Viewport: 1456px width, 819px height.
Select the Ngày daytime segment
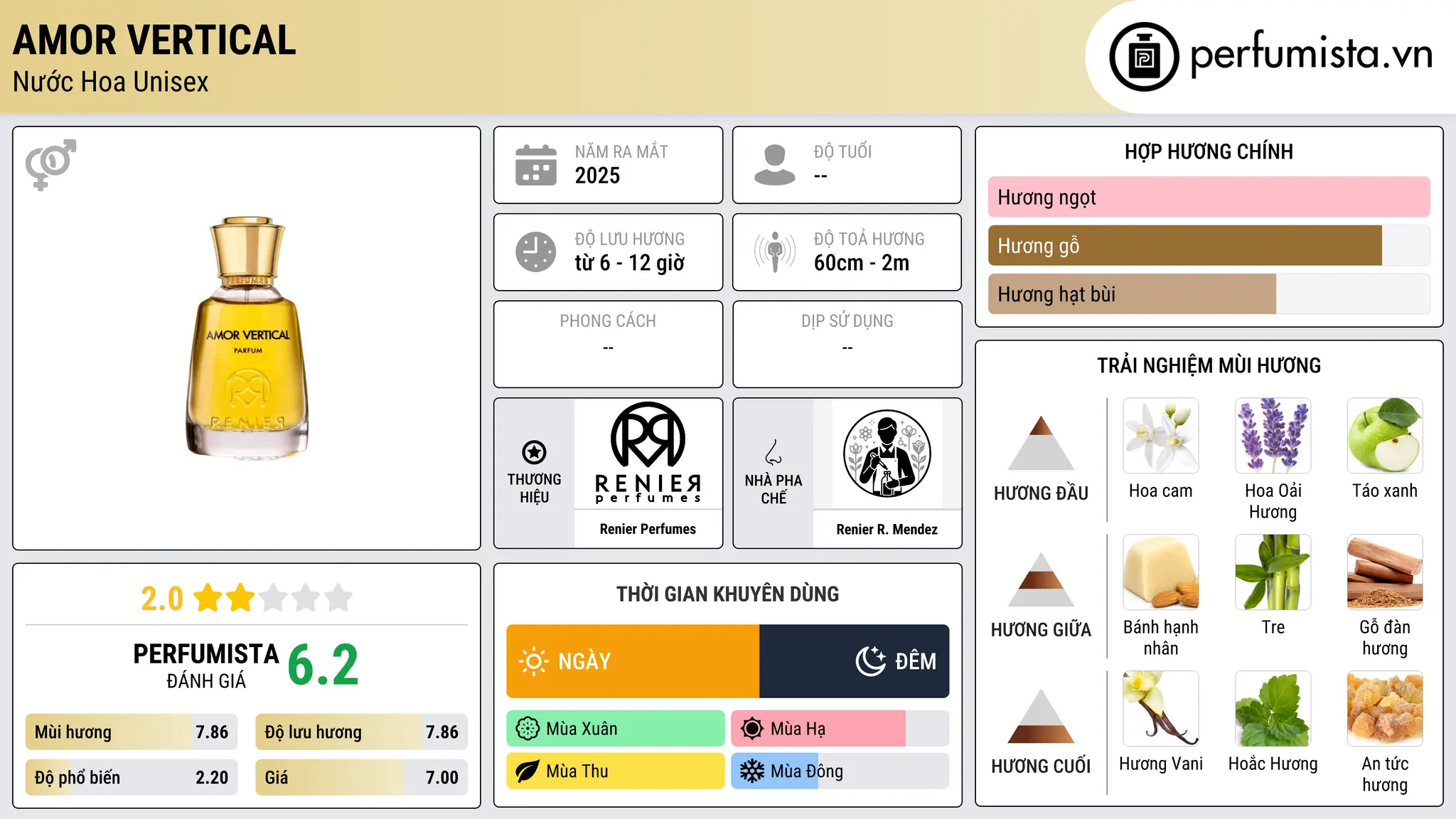(x=633, y=661)
